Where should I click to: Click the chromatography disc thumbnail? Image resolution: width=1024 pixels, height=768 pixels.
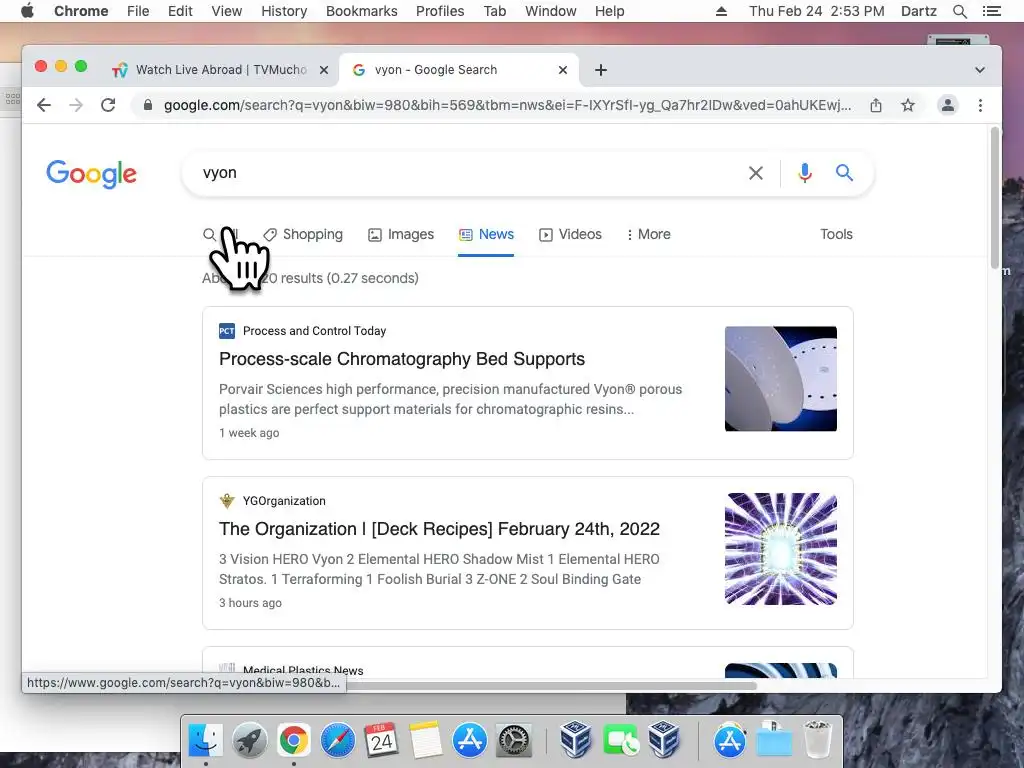(x=780, y=379)
